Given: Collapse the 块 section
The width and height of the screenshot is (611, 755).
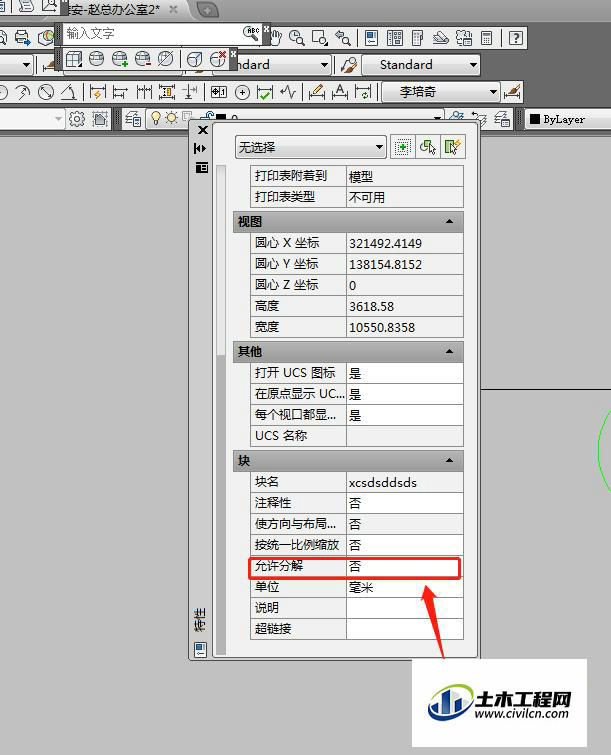Looking at the screenshot, I should click(449, 460).
